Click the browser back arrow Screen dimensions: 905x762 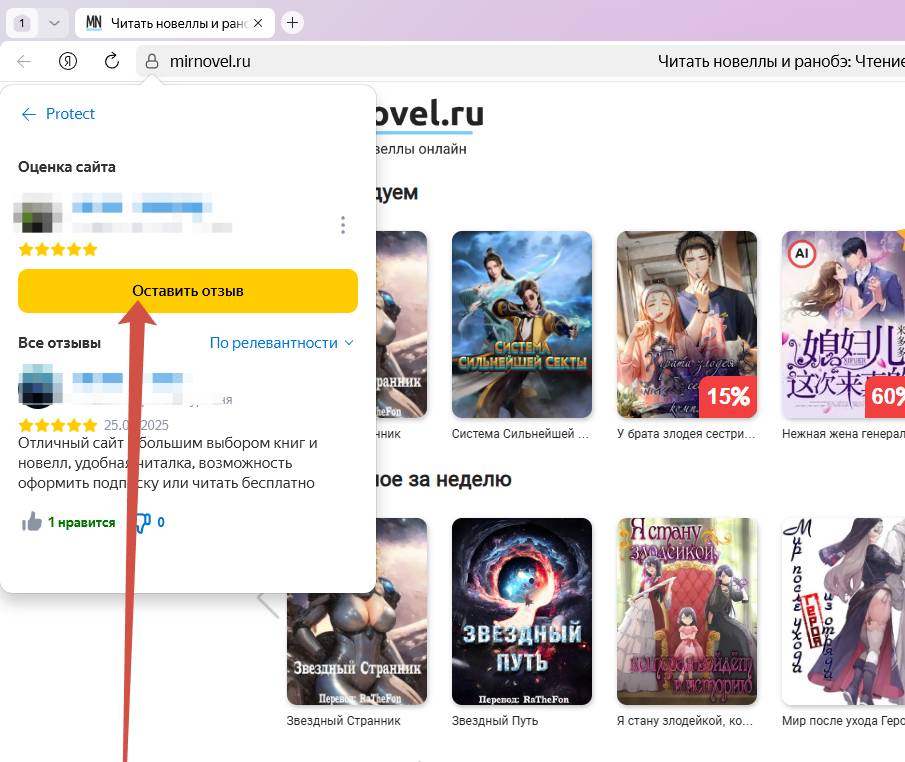tap(24, 61)
